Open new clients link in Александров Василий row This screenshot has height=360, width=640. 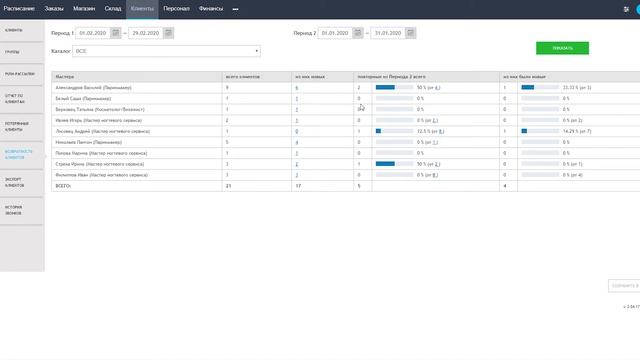click(x=297, y=88)
